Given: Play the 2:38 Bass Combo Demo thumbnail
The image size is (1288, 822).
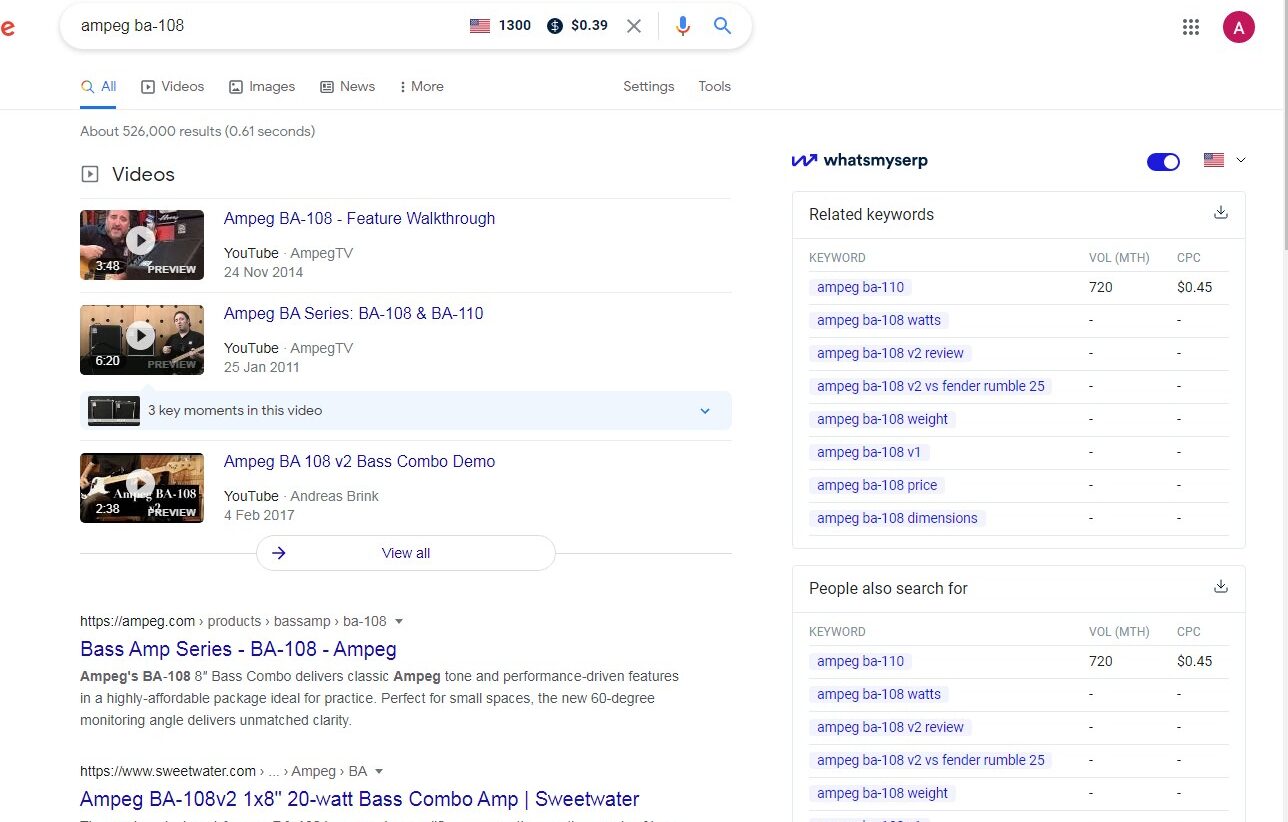Looking at the screenshot, I should point(142,488).
